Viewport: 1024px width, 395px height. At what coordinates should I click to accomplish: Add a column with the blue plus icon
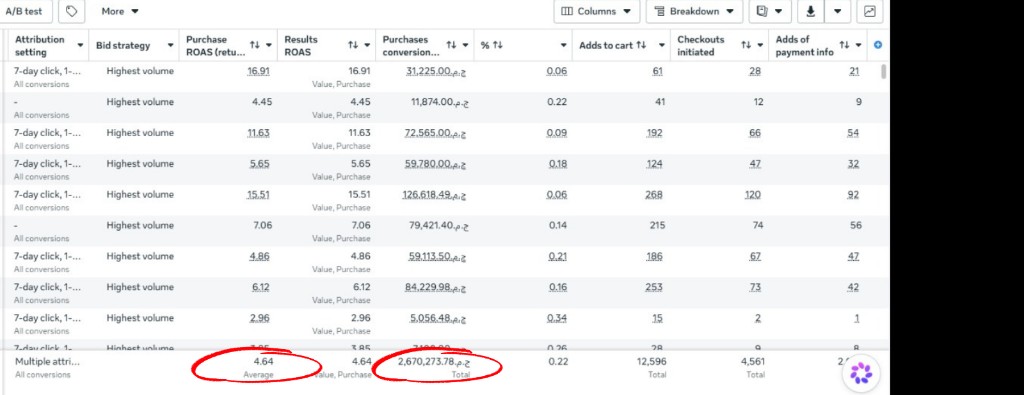pos(878,45)
